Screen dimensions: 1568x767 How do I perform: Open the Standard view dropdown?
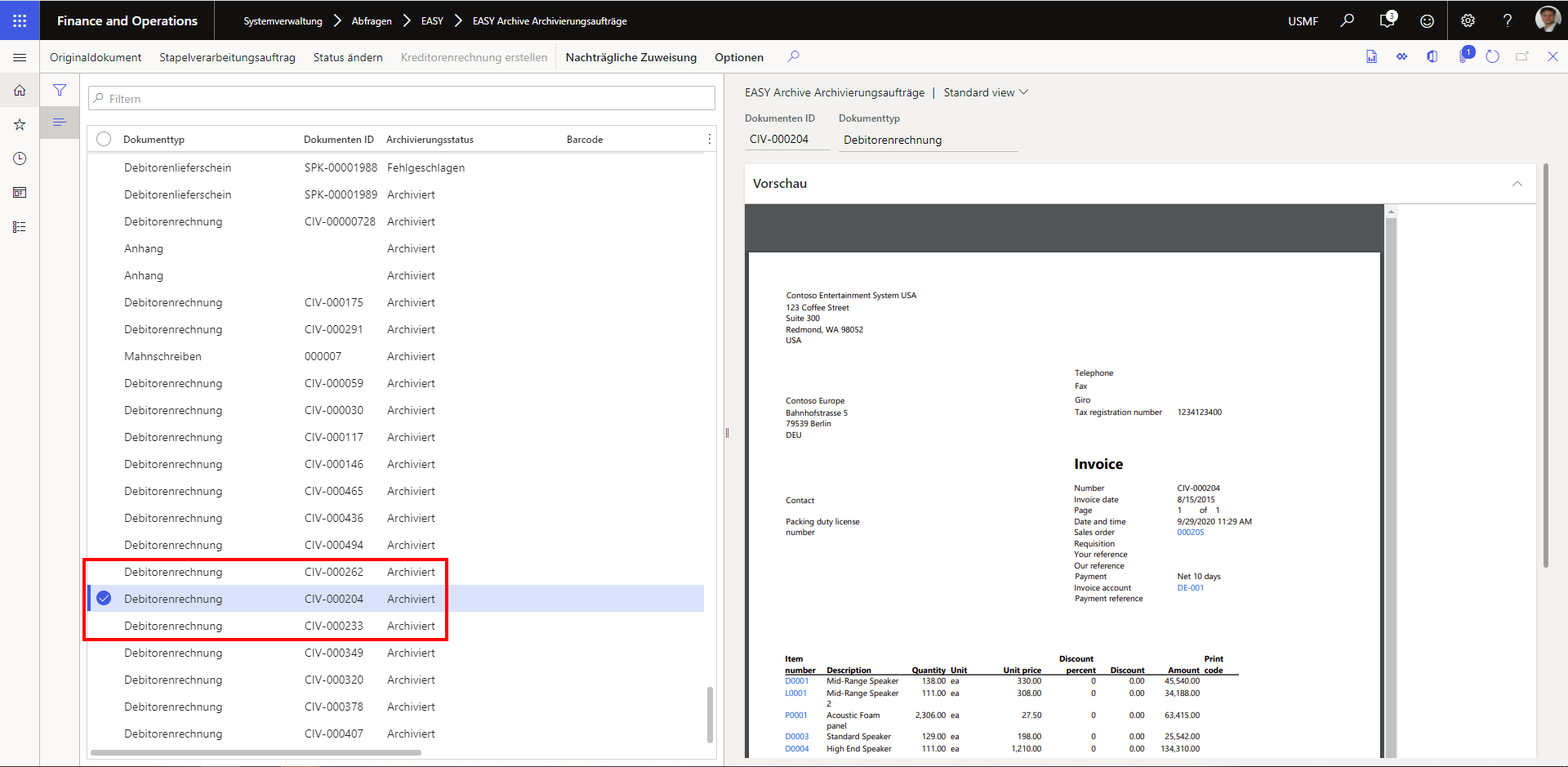pyautogui.click(x=986, y=92)
